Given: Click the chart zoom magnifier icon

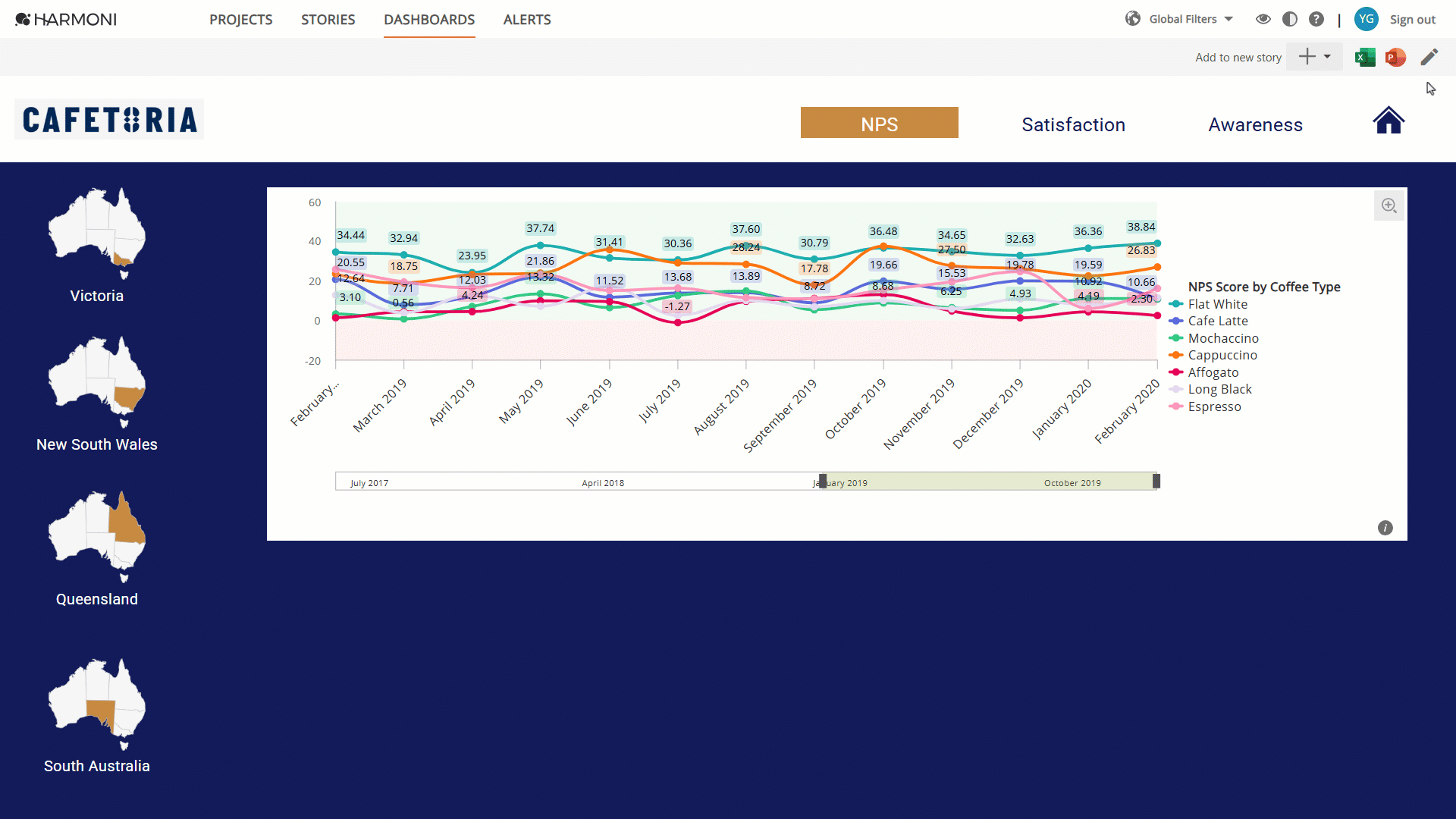Looking at the screenshot, I should [x=1389, y=206].
